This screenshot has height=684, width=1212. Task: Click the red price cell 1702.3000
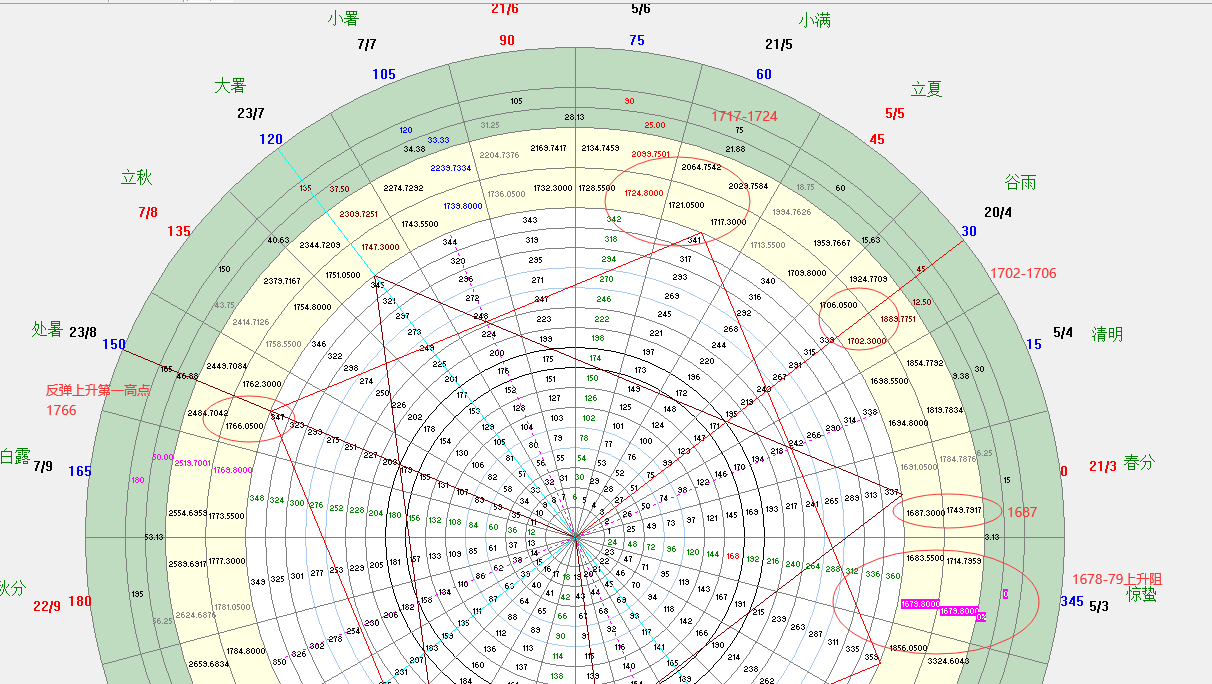click(866, 341)
